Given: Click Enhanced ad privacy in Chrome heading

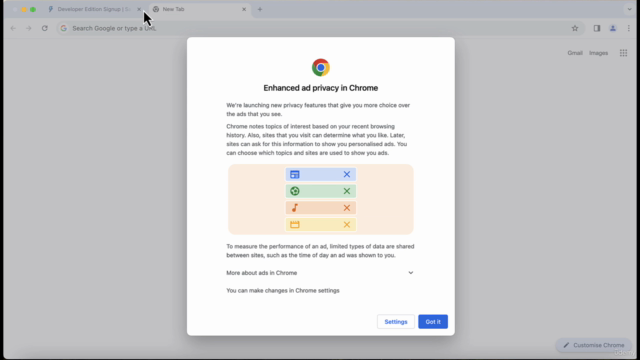Looking at the screenshot, I should click(320, 88).
